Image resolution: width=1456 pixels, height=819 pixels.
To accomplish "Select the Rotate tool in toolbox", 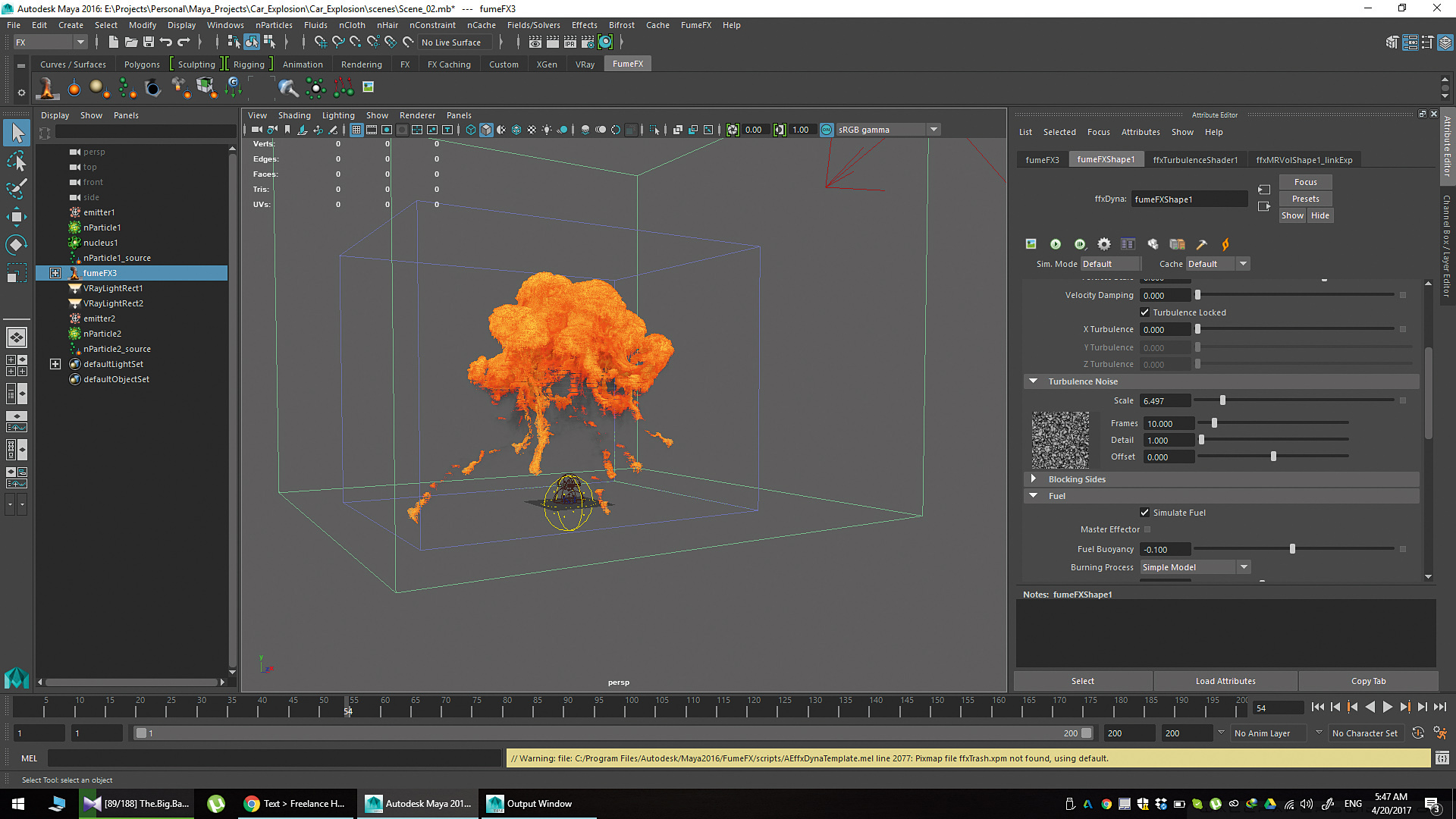I will point(17,245).
